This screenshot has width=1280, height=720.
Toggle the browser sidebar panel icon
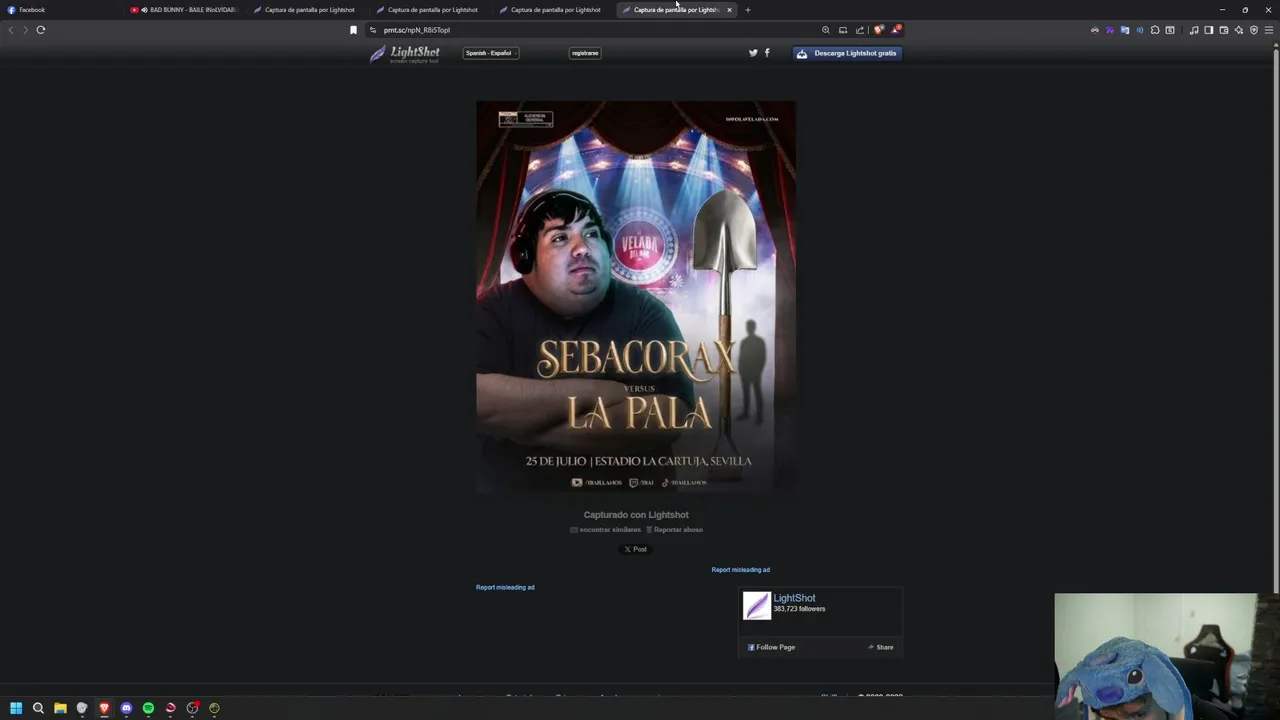(x=1209, y=30)
